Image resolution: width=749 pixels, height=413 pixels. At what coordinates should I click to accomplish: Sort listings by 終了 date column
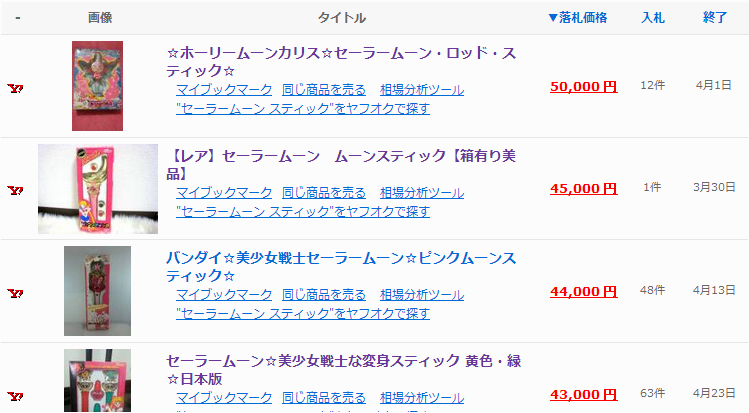click(x=715, y=18)
